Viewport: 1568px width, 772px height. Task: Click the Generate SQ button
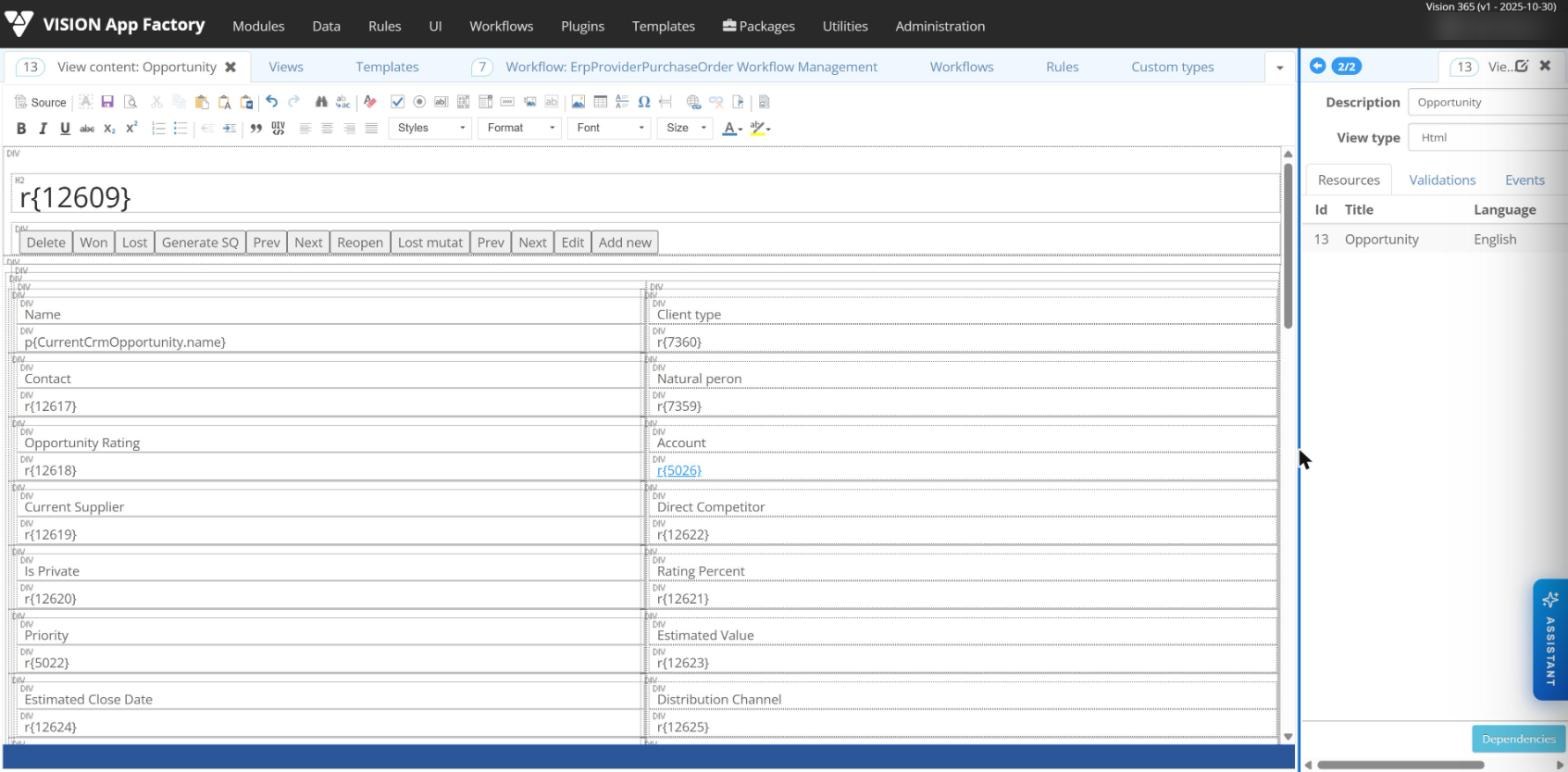tap(200, 242)
